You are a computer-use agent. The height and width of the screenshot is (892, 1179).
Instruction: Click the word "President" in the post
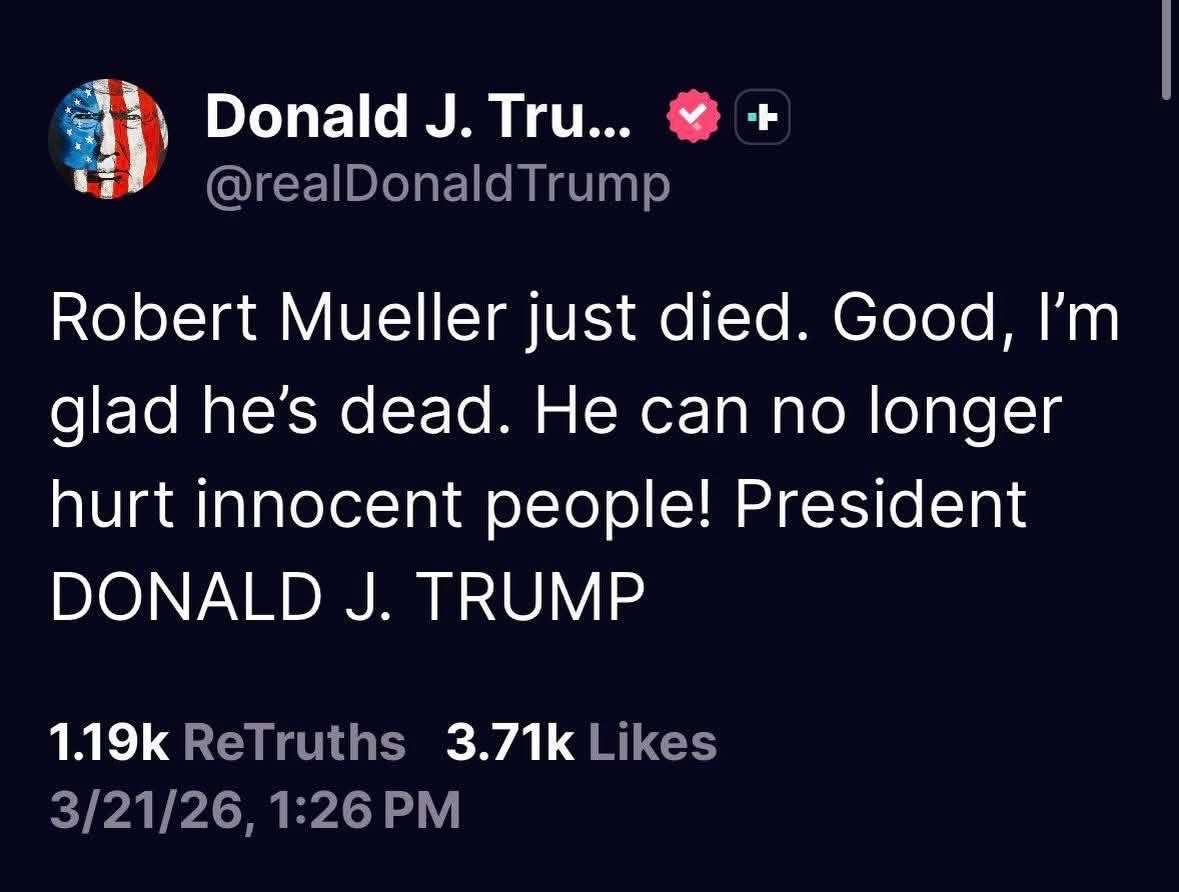click(880, 503)
